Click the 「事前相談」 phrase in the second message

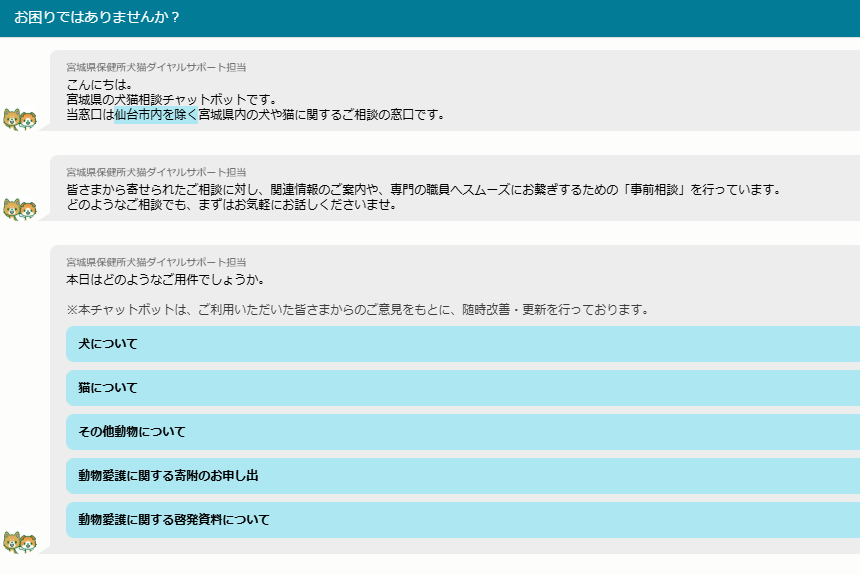coord(657,190)
